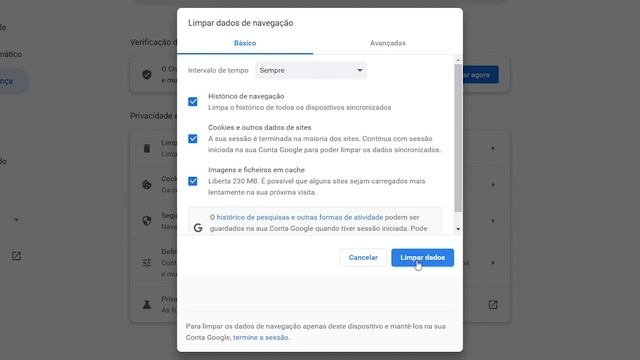Click the termine a sessão link

point(260,338)
